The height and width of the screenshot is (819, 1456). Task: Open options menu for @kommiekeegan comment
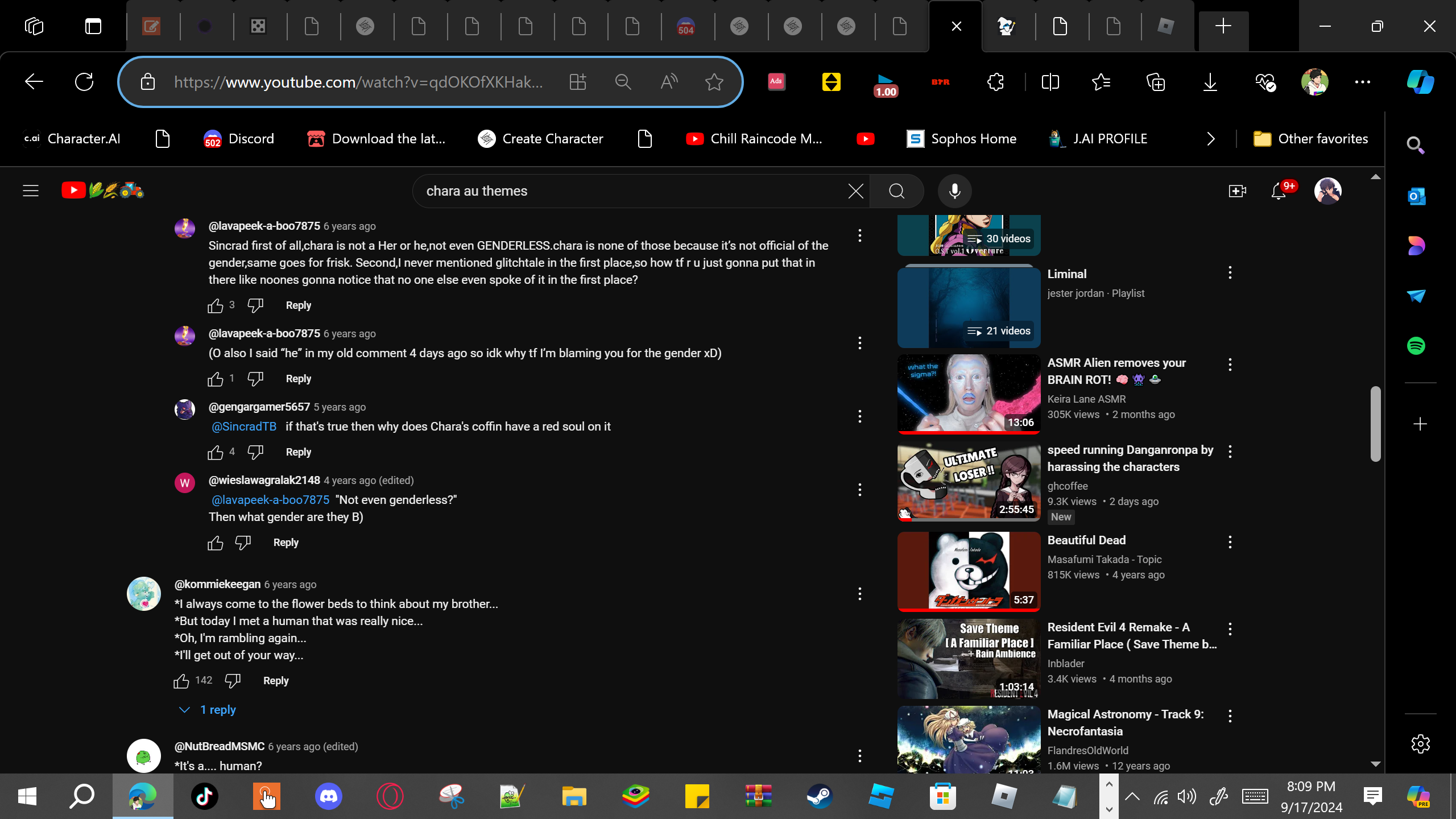pyautogui.click(x=859, y=594)
